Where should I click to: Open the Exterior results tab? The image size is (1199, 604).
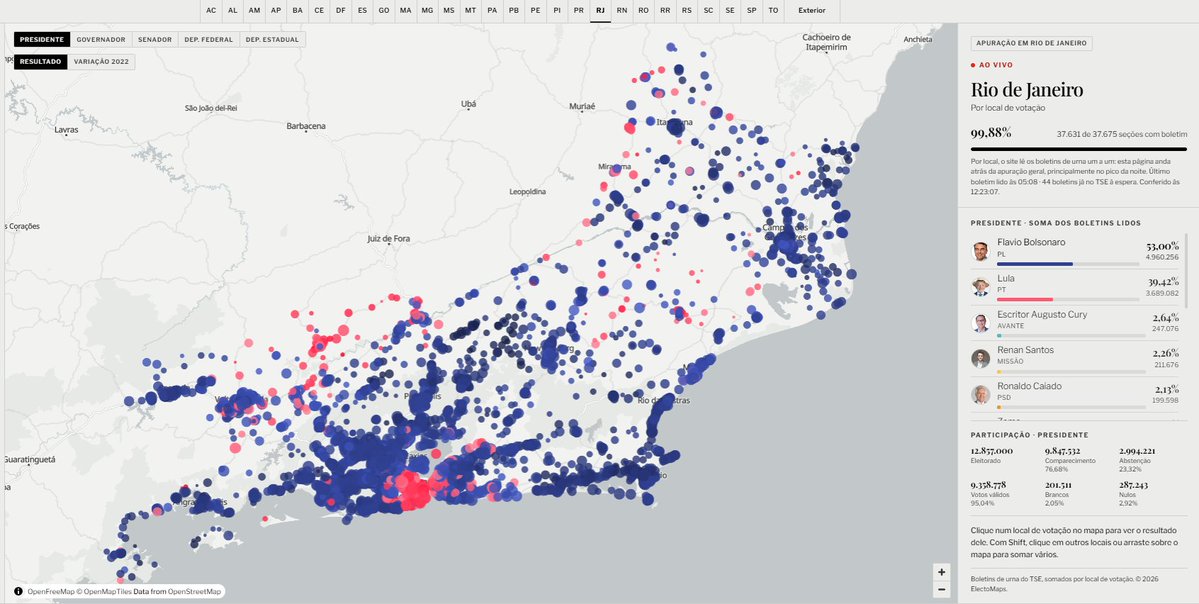pos(811,11)
